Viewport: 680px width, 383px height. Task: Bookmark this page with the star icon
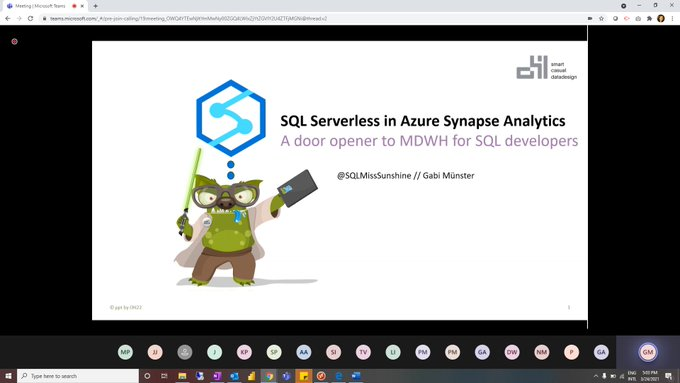(x=602, y=19)
